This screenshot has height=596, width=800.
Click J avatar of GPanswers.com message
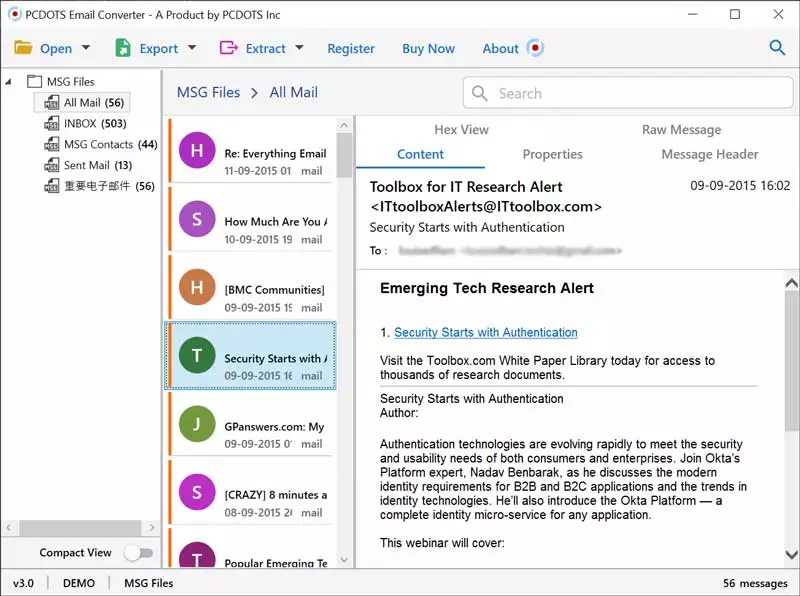(x=197, y=424)
